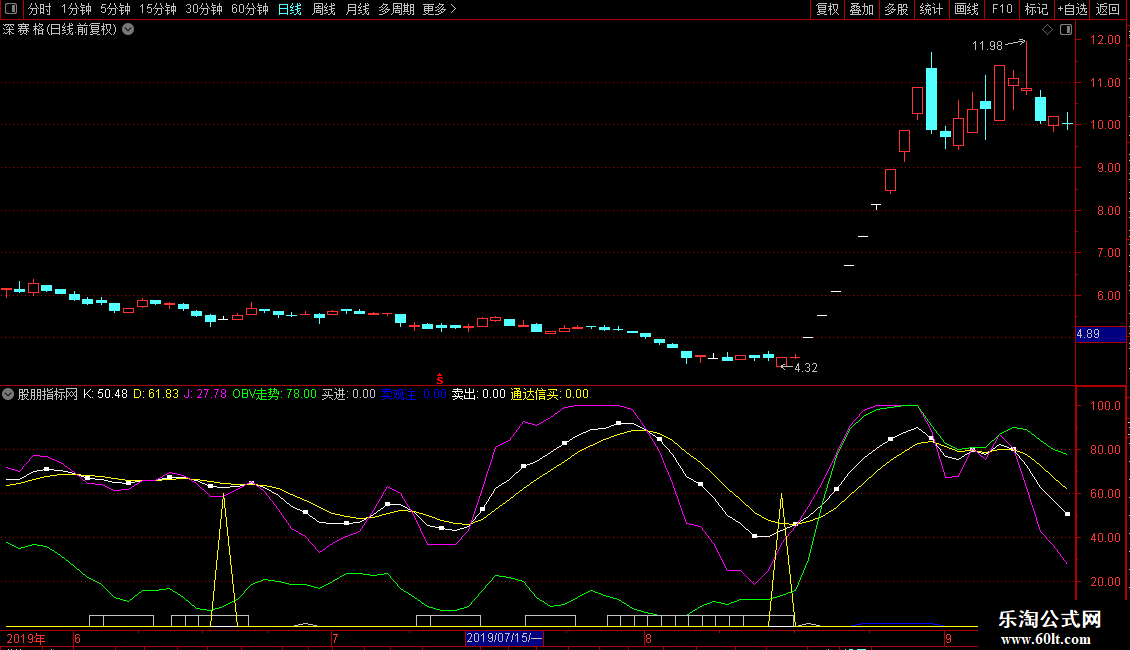Click the month 9 axis label
This screenshot has height=650, width=1130.
click(948, 638)
